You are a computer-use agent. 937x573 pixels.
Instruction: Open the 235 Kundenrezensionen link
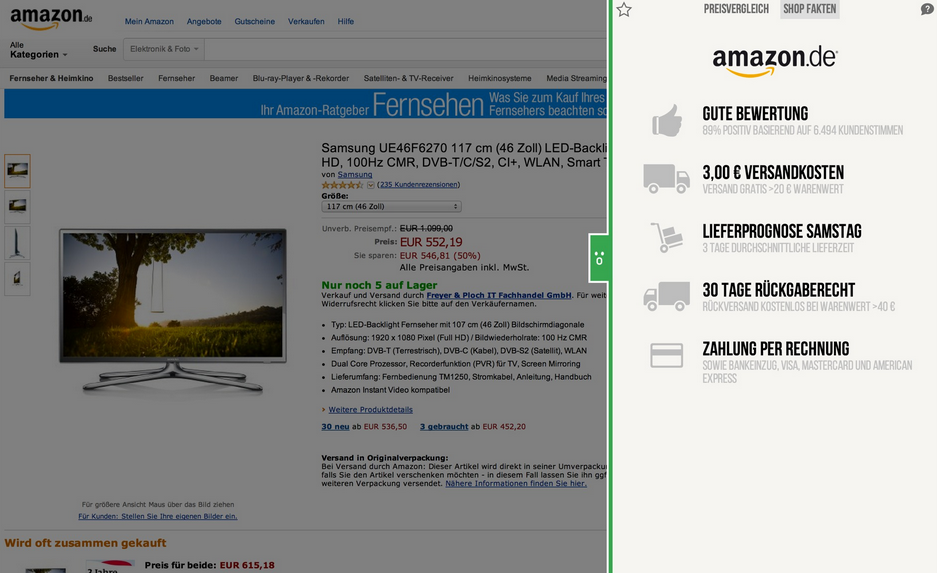click(x=418, y=185)
